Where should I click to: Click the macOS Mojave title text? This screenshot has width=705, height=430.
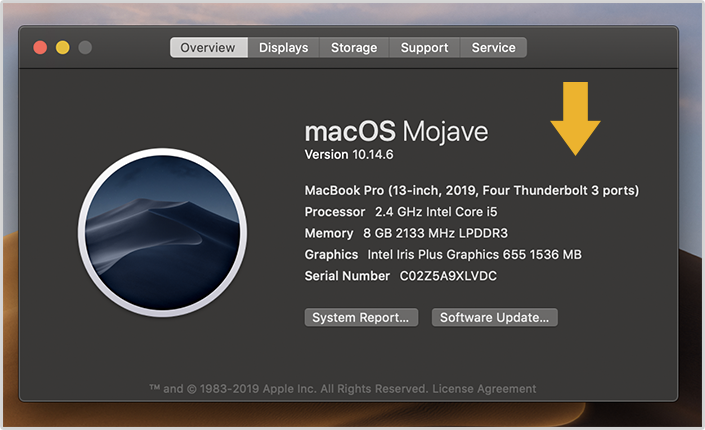396,131
